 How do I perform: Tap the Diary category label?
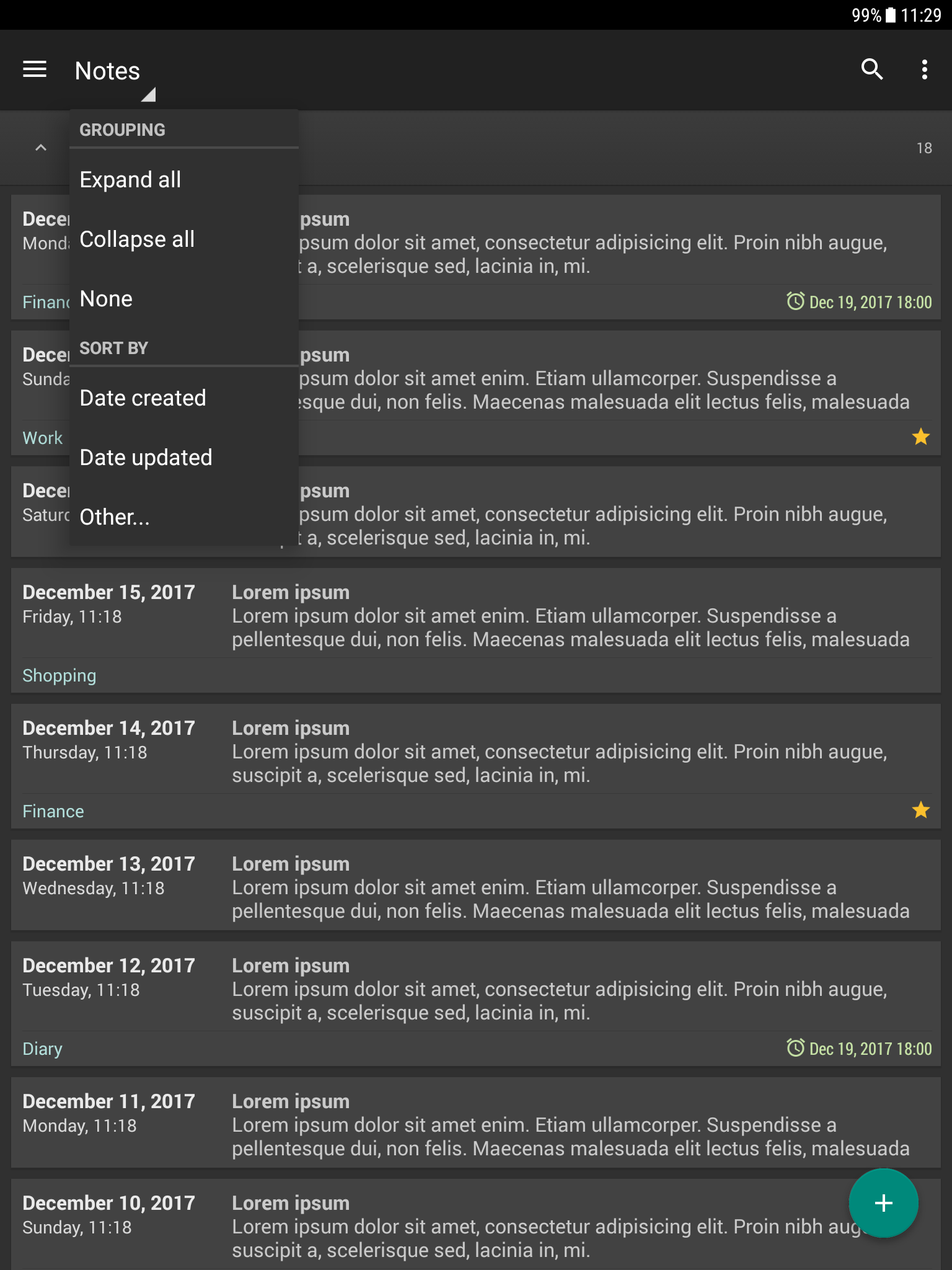tap(42, 1049)
